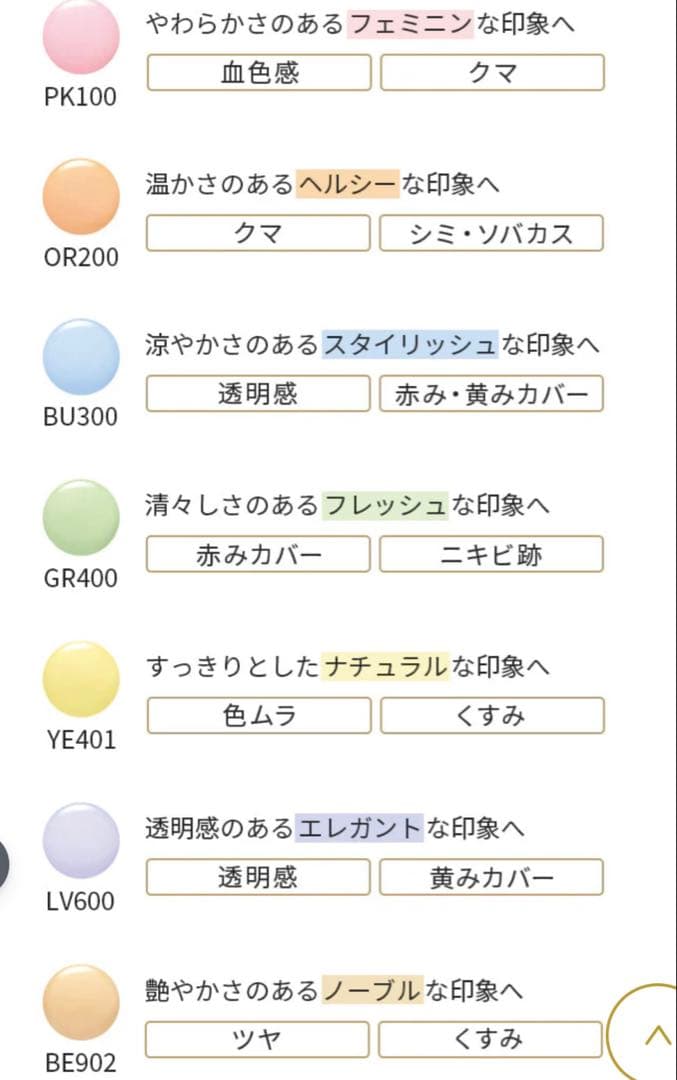Select the 透明感 label under BU300

point(257,393)
